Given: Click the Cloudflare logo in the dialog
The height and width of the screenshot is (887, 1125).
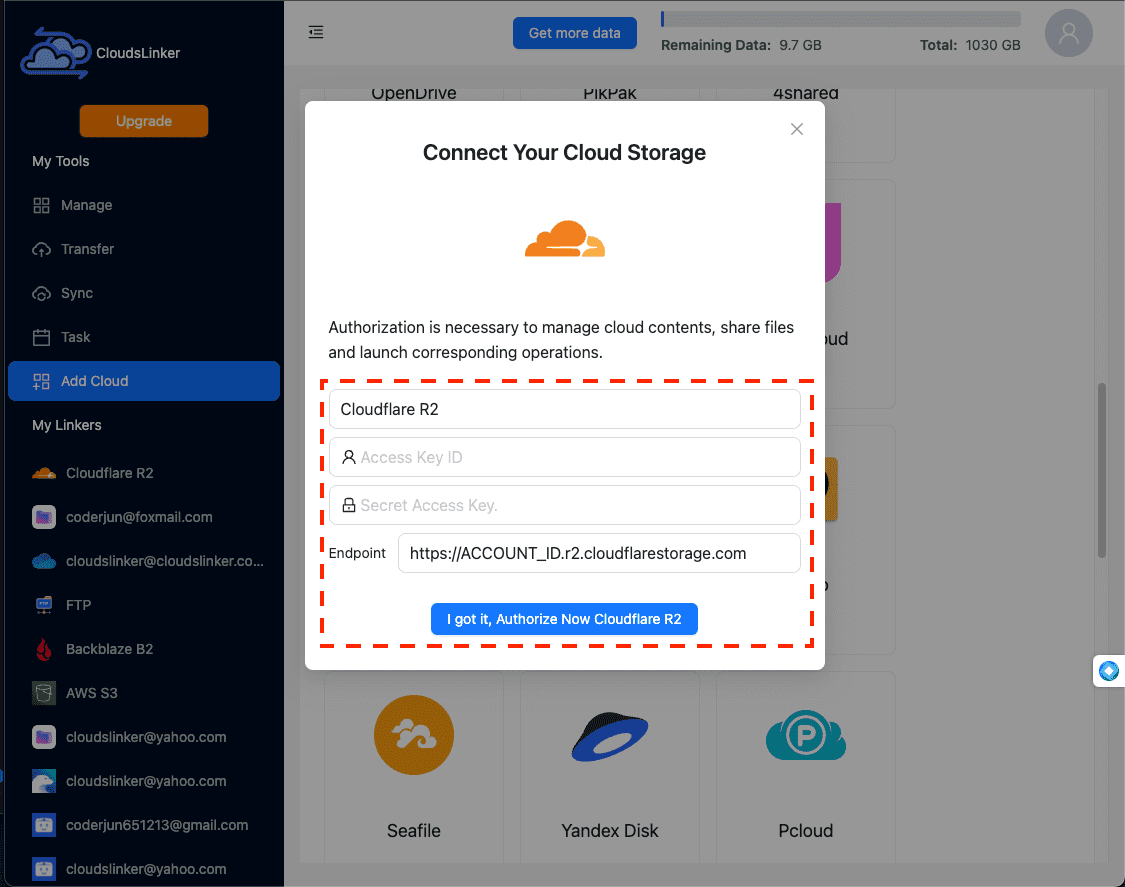Looking at the screenshot, I should [565, 239].
